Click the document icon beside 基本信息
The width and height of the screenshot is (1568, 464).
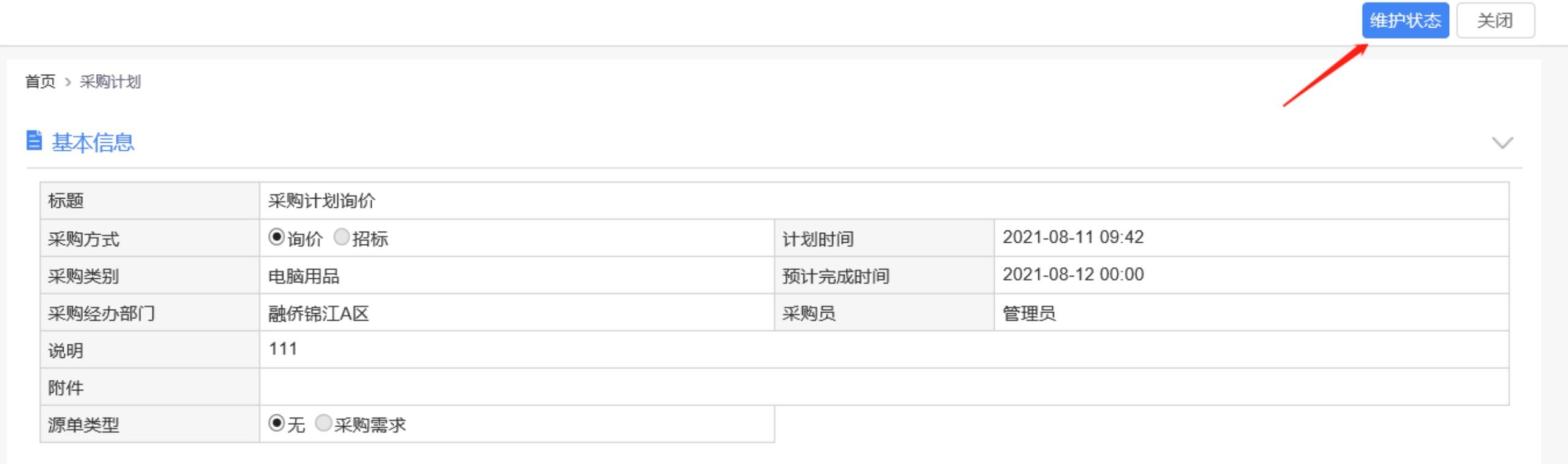(x=34, y=140)
